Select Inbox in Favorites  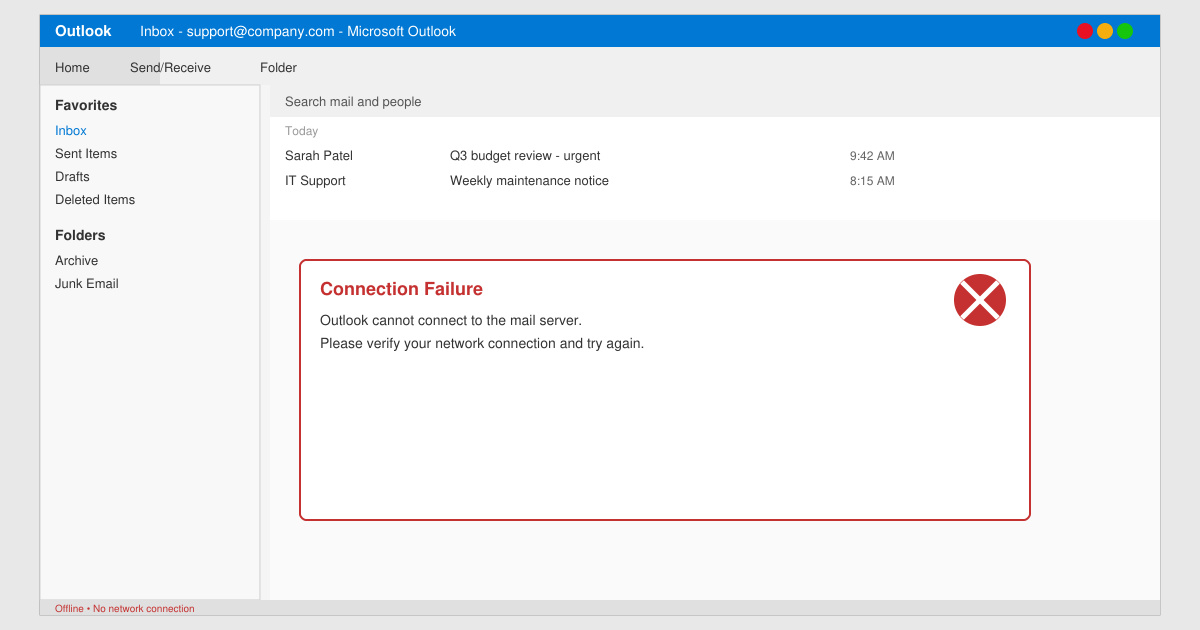click(71, 131)
